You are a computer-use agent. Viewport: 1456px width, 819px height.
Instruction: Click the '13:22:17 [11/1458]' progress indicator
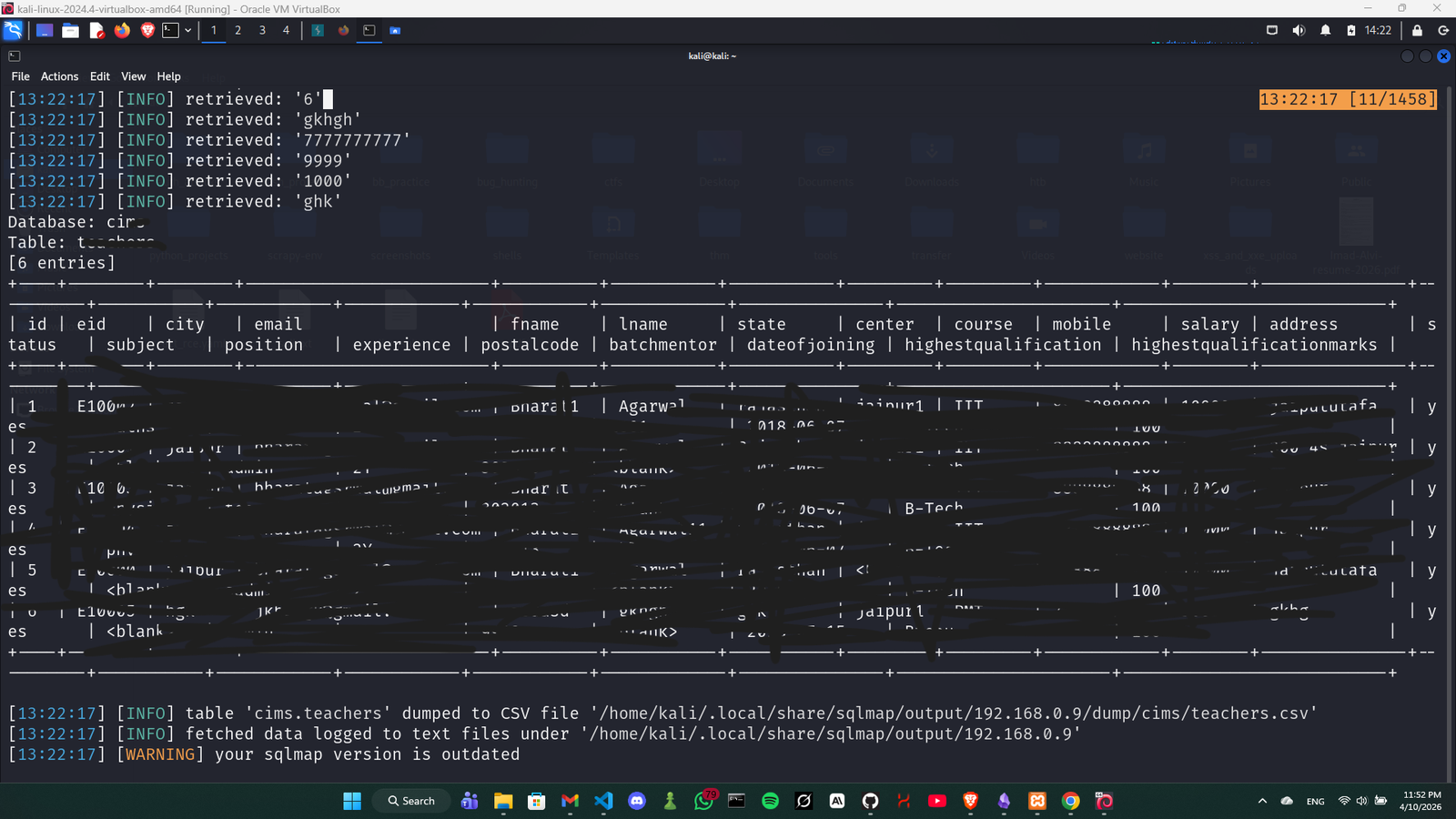coord(1348,99)
